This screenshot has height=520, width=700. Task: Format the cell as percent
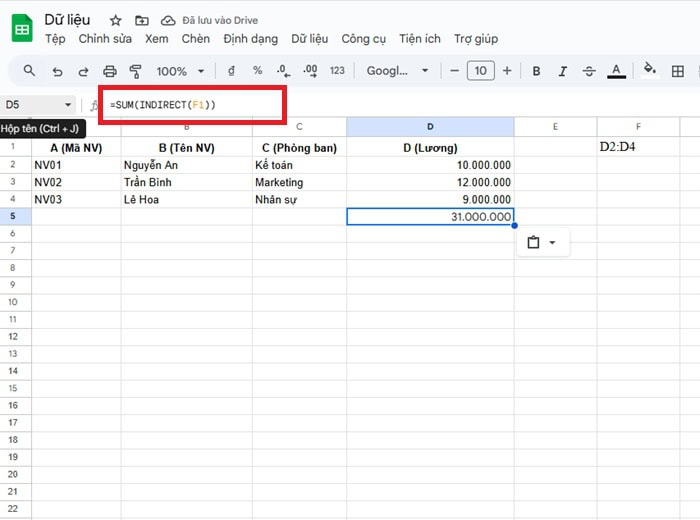pos(257,71)
